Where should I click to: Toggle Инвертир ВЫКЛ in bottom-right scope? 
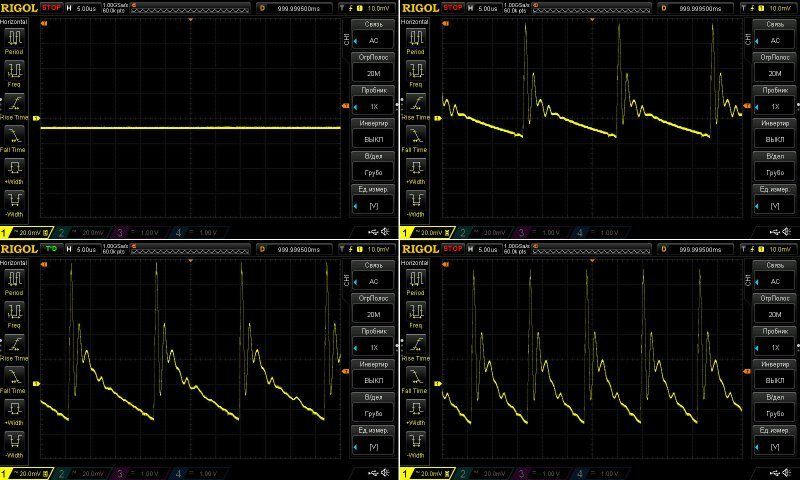click(774, 372)
